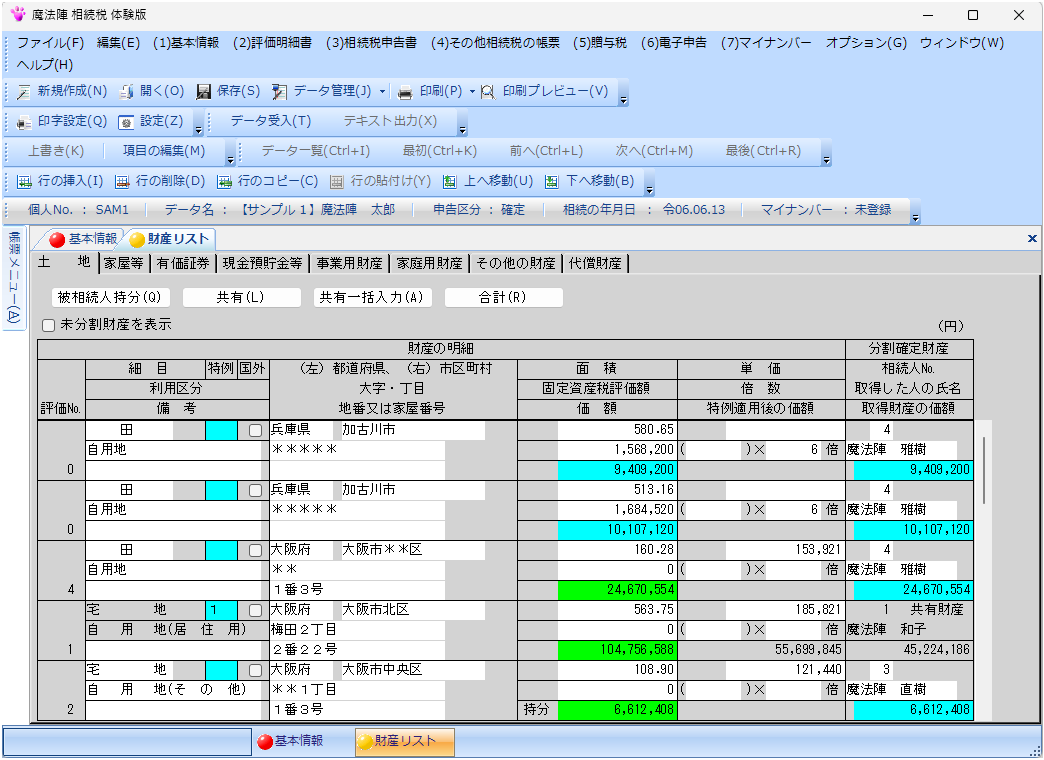Toggle the 未分割財産を表示 checkbox

[x=46, y=324]
